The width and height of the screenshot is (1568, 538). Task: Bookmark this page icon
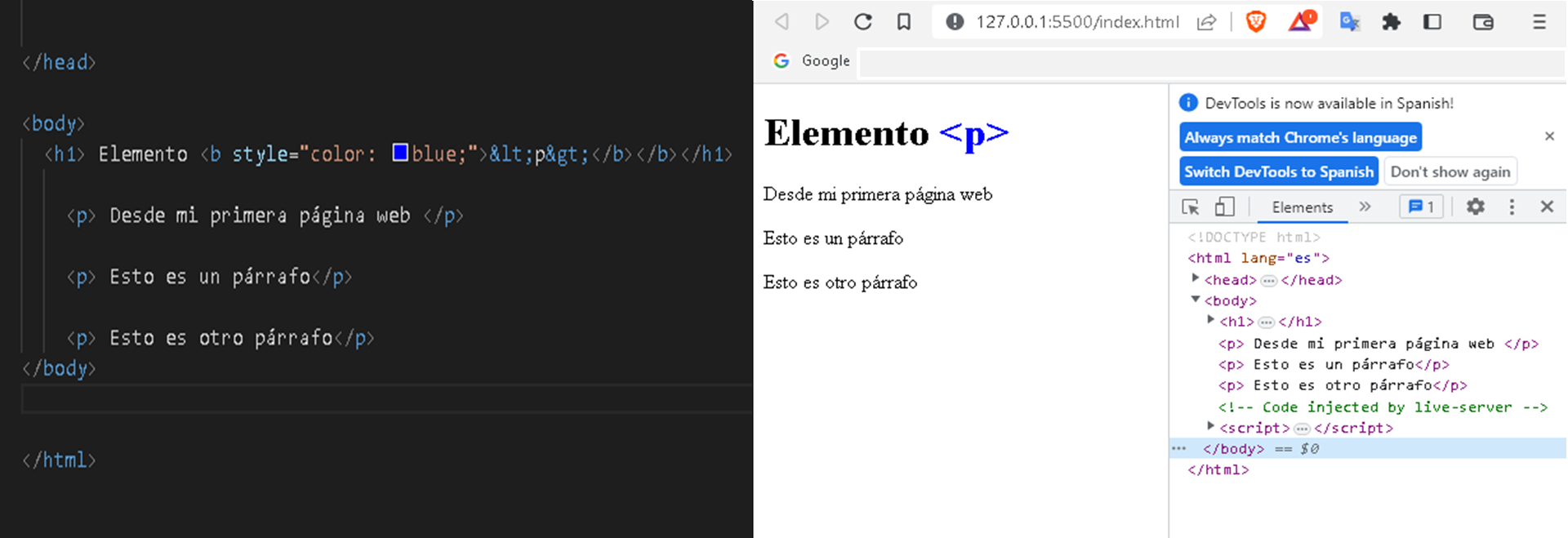904,22
